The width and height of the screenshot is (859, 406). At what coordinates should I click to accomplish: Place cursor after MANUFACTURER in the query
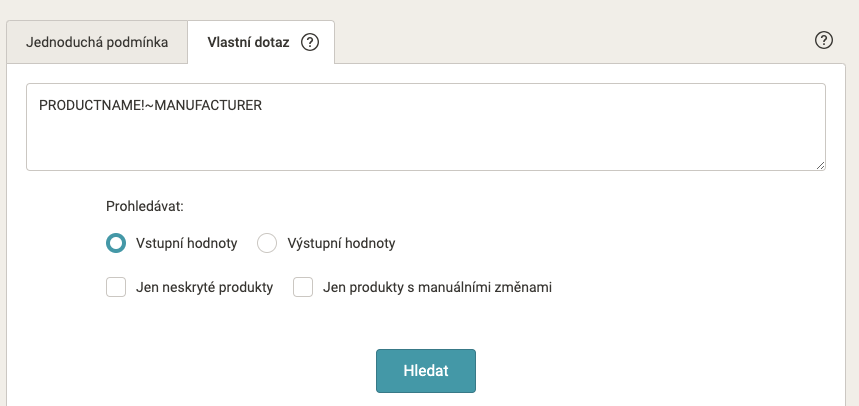[263, 105]
